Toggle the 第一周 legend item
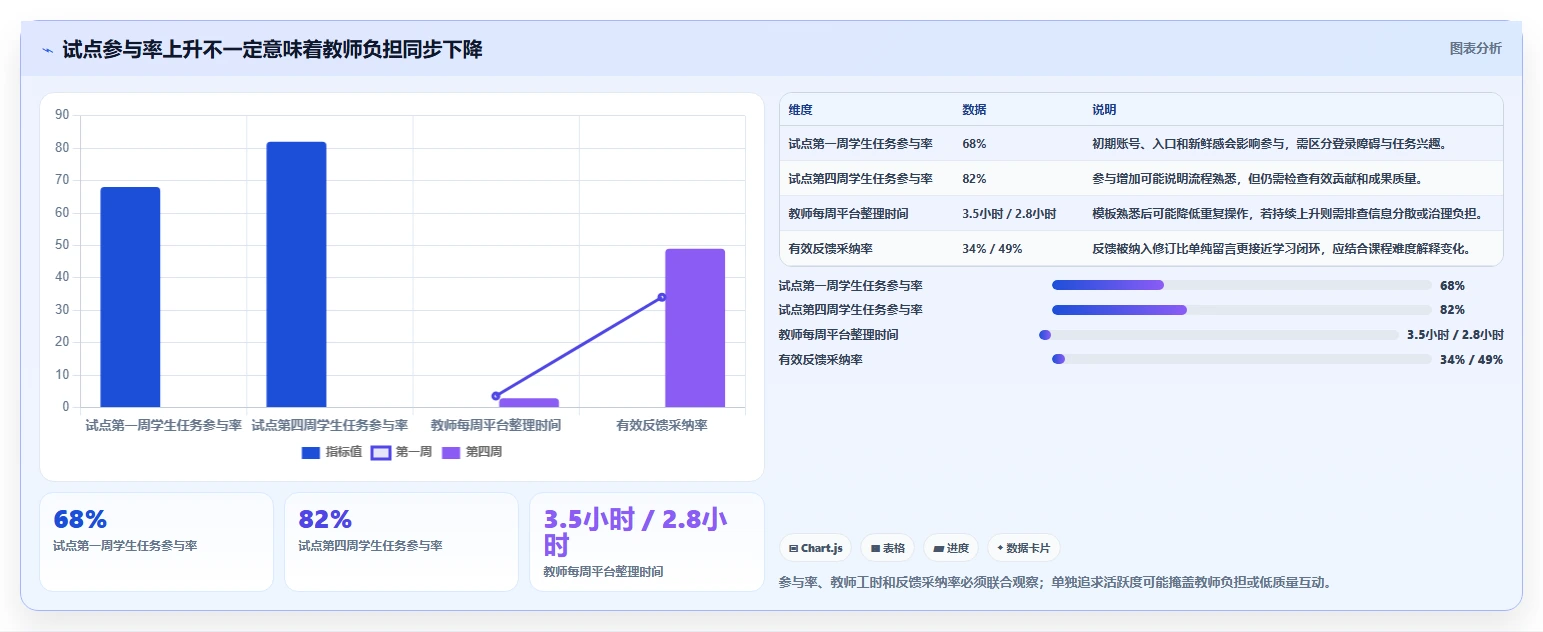The width and height of the screenshot is (1543, 632). [401, 452]
